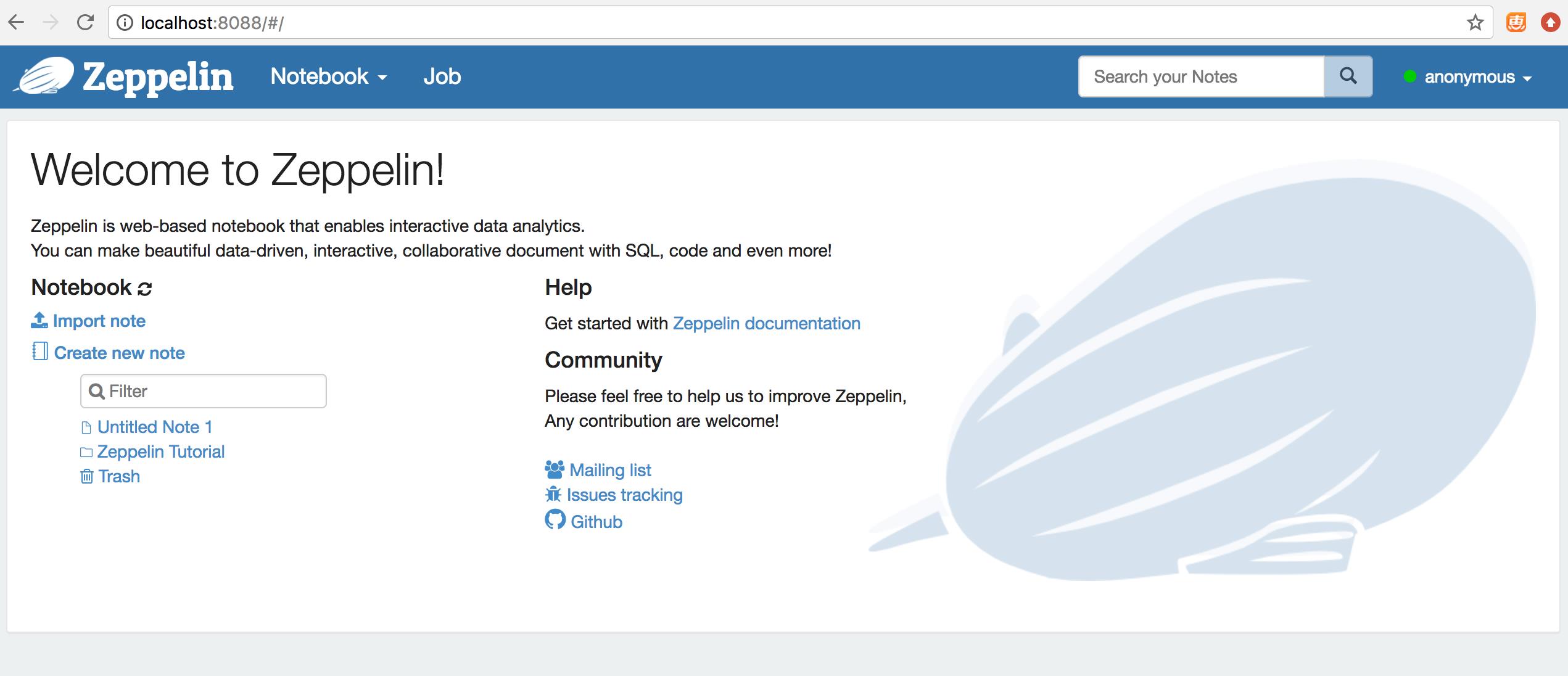The width and height of the screenshot is (1568, 676).
Task: Open the Github link
Action: pyautogui.click(x=596, y=522)
